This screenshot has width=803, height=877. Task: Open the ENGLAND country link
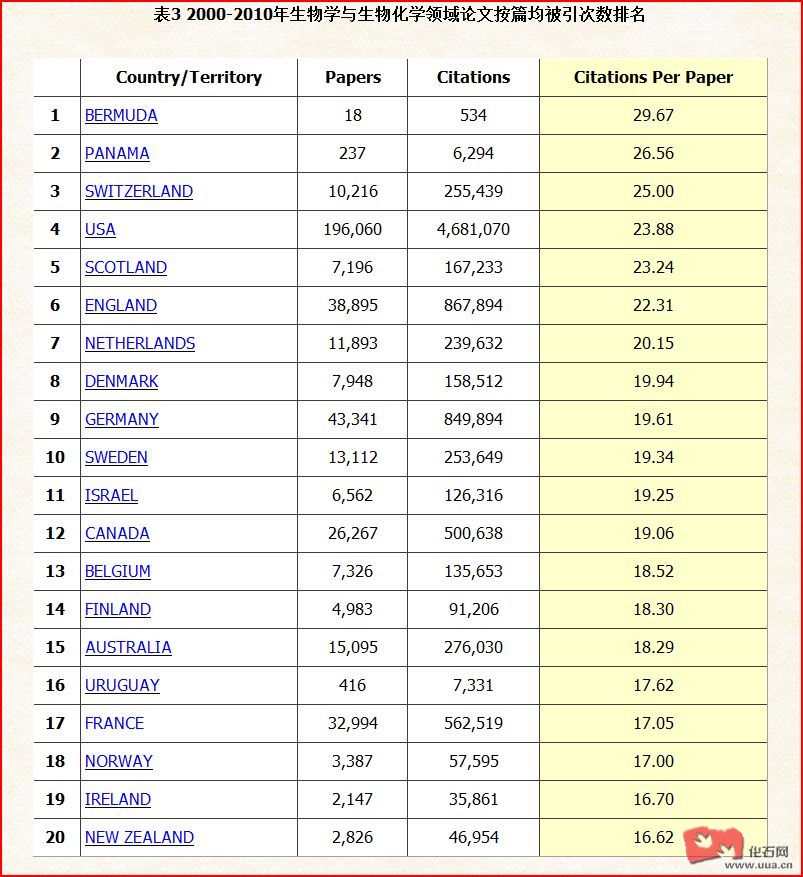point(121,306)
